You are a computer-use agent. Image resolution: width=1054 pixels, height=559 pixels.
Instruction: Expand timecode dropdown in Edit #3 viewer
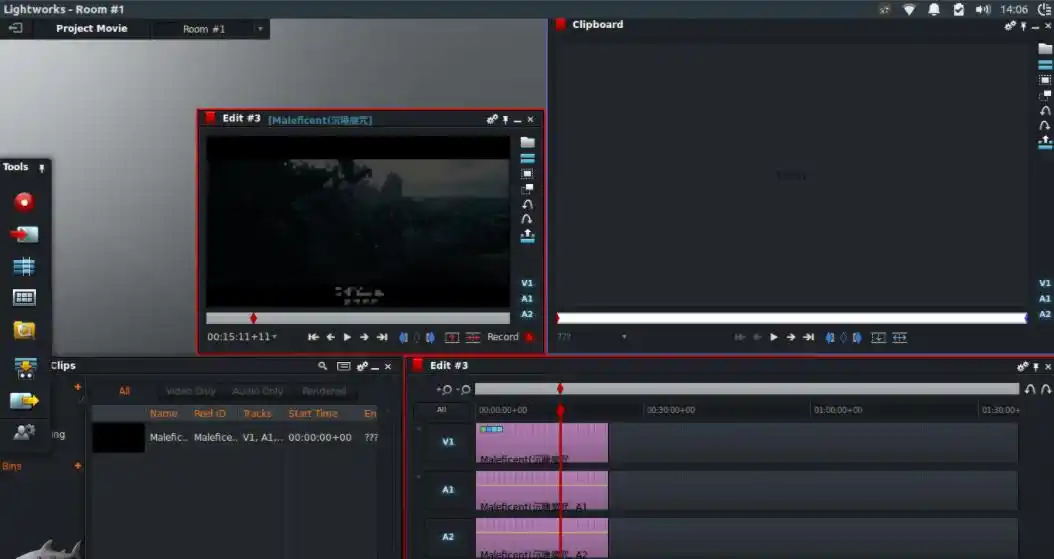pos(275,338)
